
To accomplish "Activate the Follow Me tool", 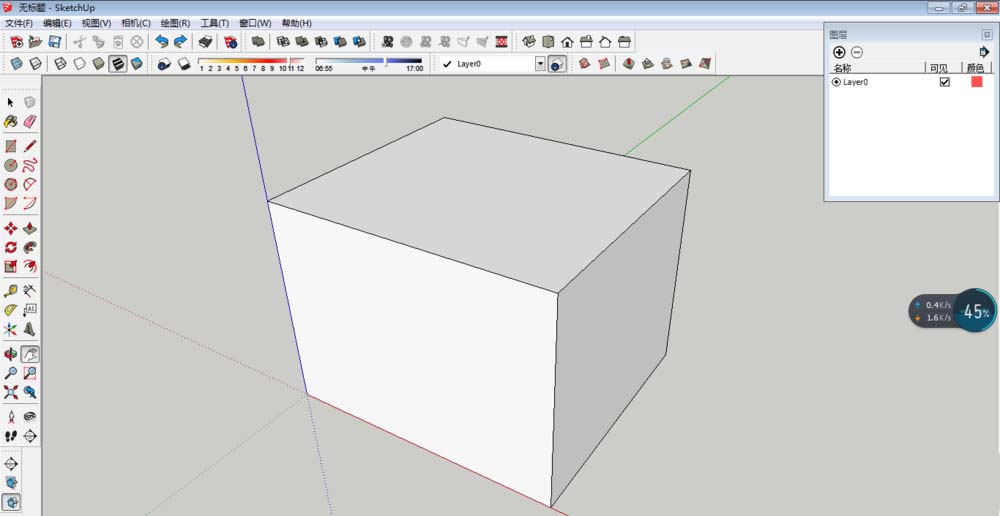I will point(30,247).
